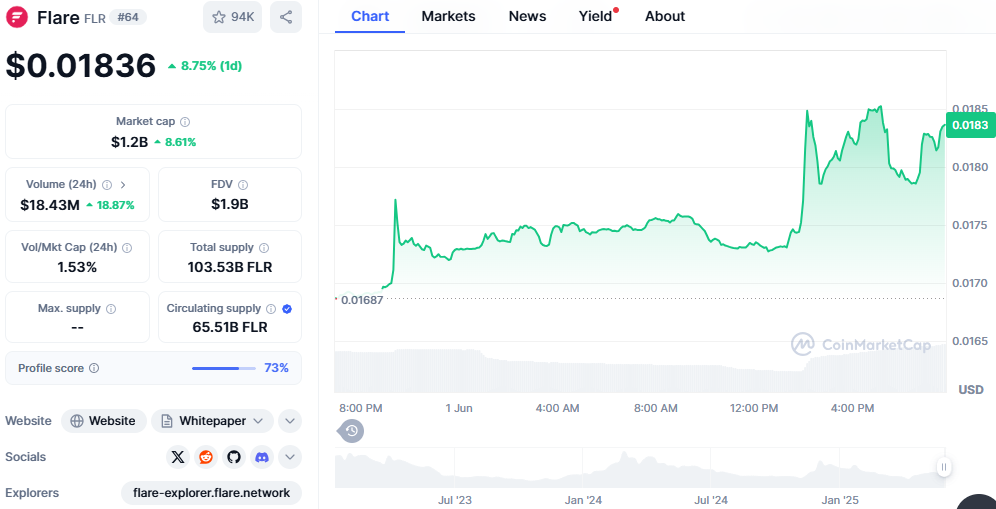Switch to the Yield tab
996x509 pixels.
(597, 17)
